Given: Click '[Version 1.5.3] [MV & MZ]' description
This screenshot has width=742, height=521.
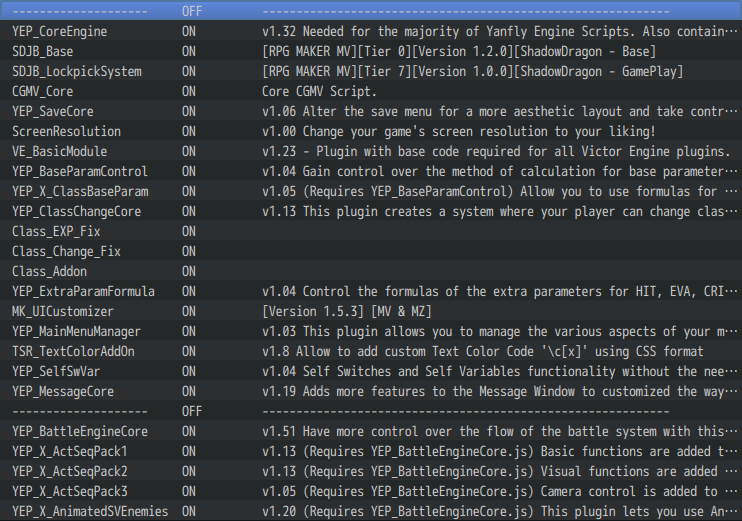Looking at the screenshot, I should pos(347,311).
